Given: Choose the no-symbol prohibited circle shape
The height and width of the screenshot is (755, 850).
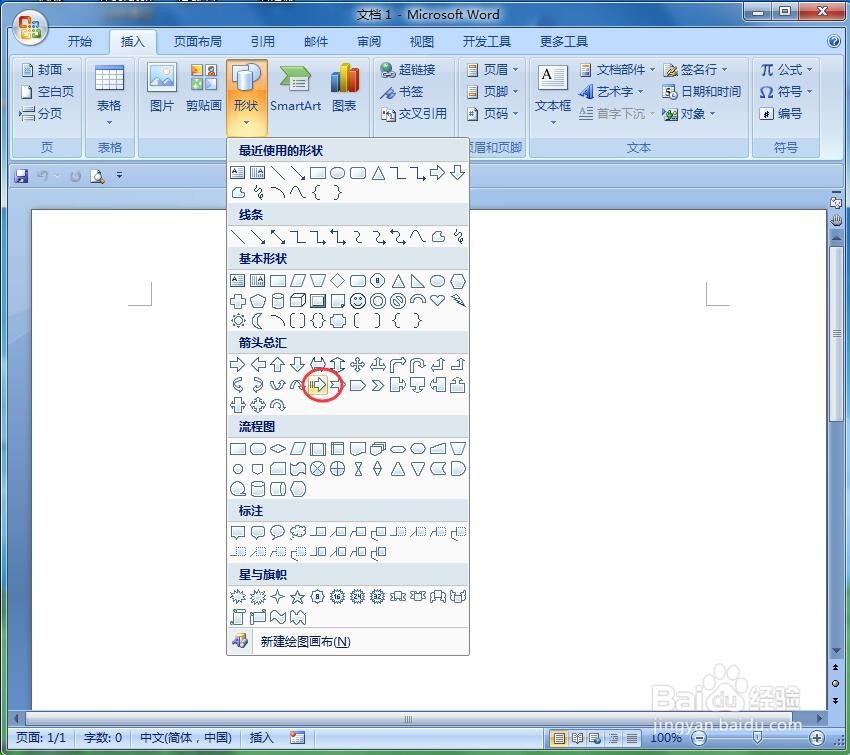Looking at the screenshot, I should 397,301.
